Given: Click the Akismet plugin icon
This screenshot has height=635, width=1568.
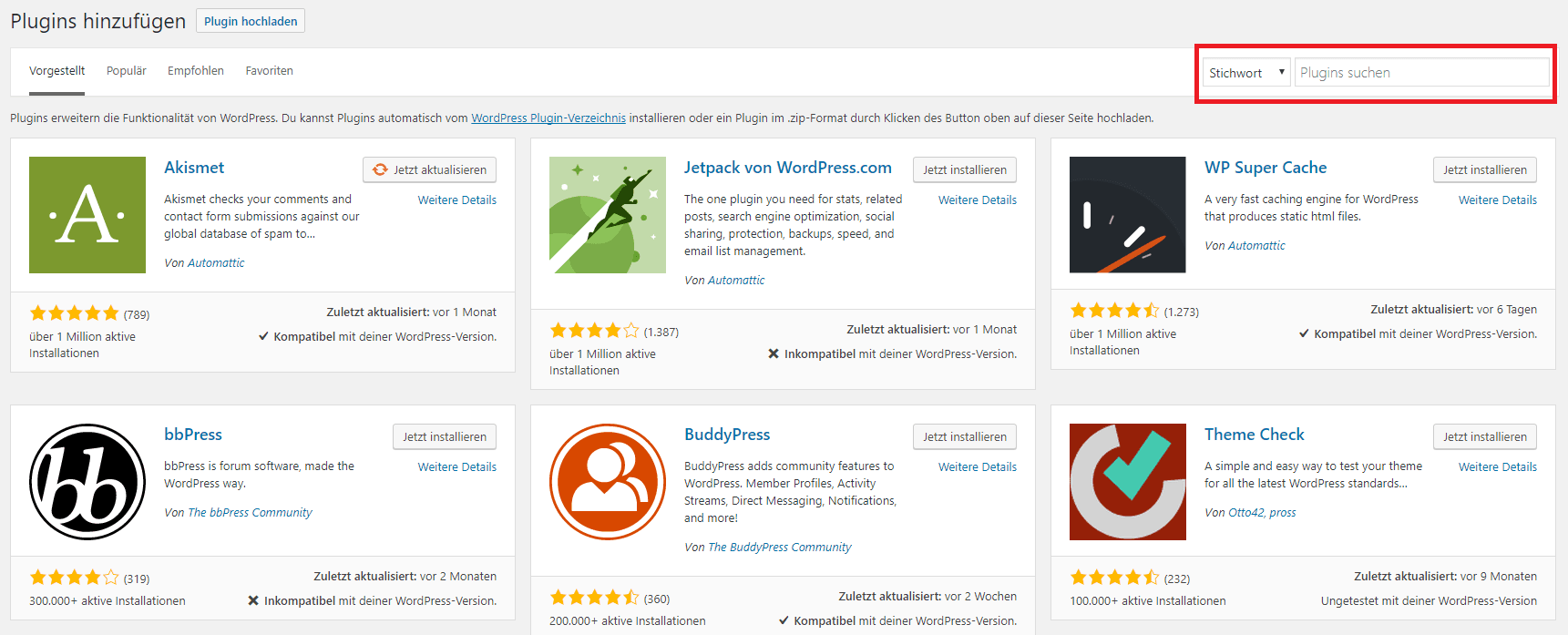Looking at the screenshot, I should (x=87, y=215).
